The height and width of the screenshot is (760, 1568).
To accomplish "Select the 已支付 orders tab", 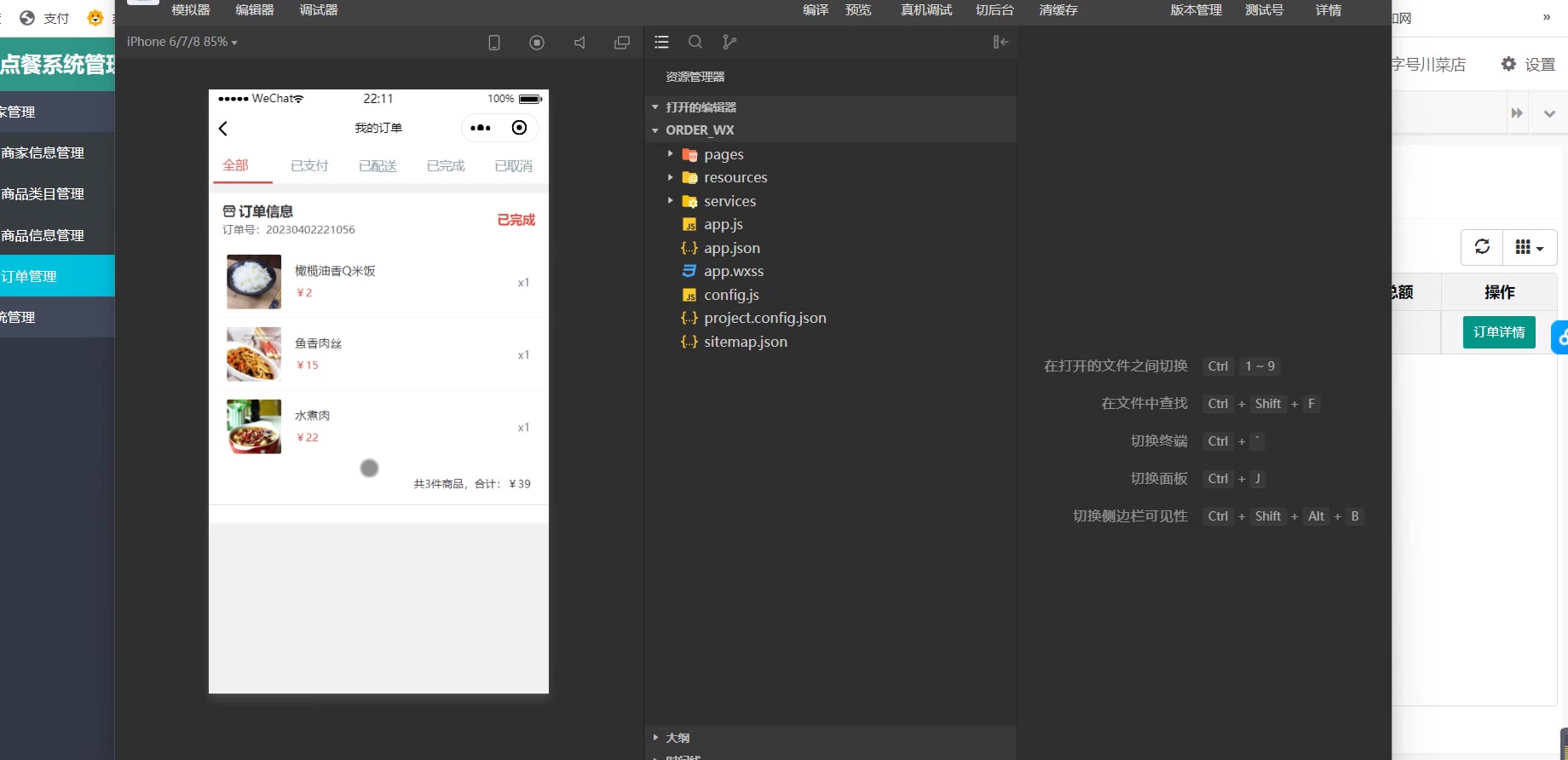I will (309, 165).
